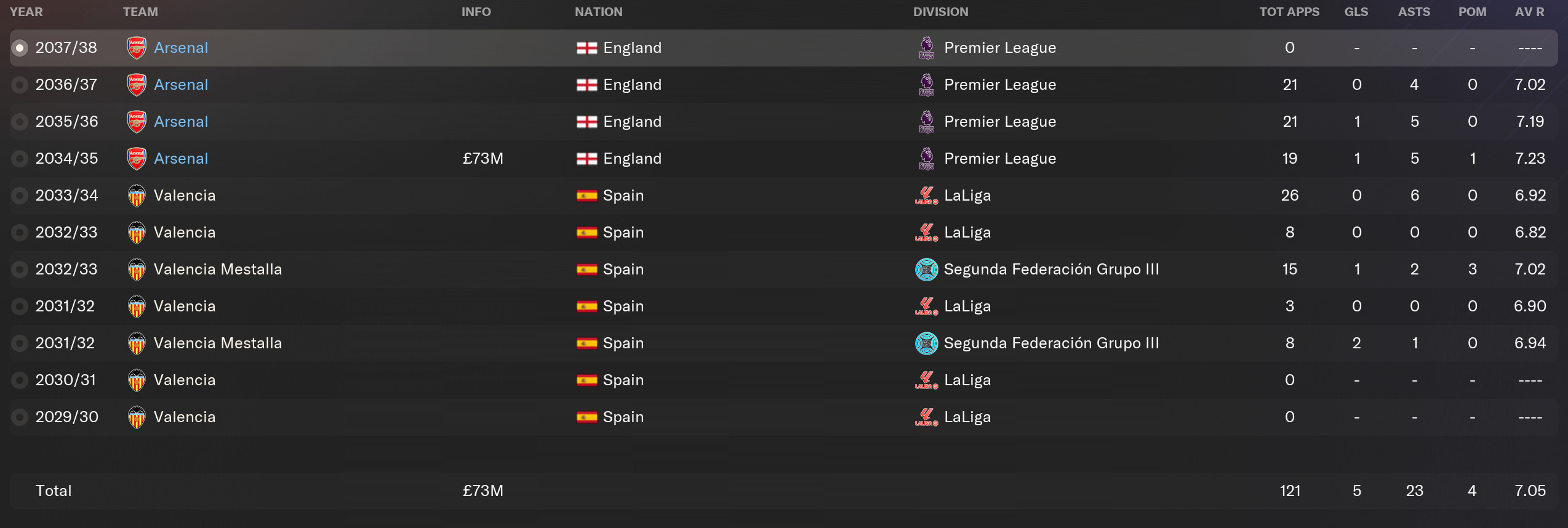Click the Valencia crest in 2033/34 row

tap(136, 196)
